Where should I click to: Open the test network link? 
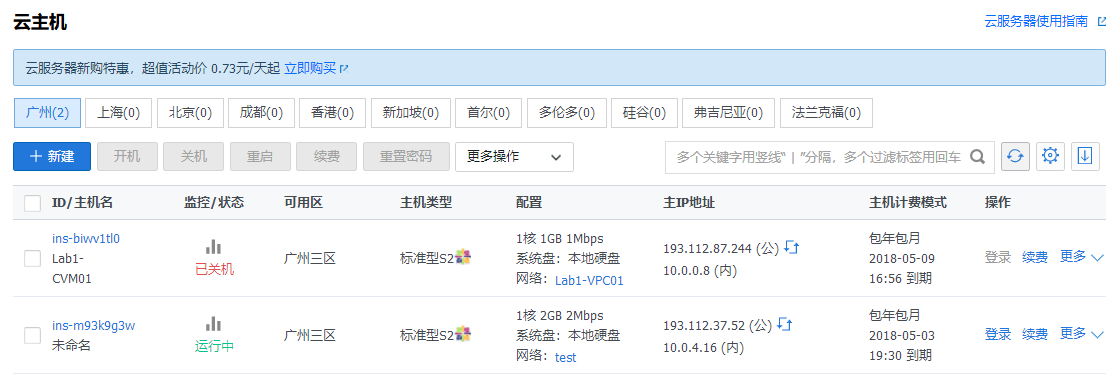(x=565, y=358)
